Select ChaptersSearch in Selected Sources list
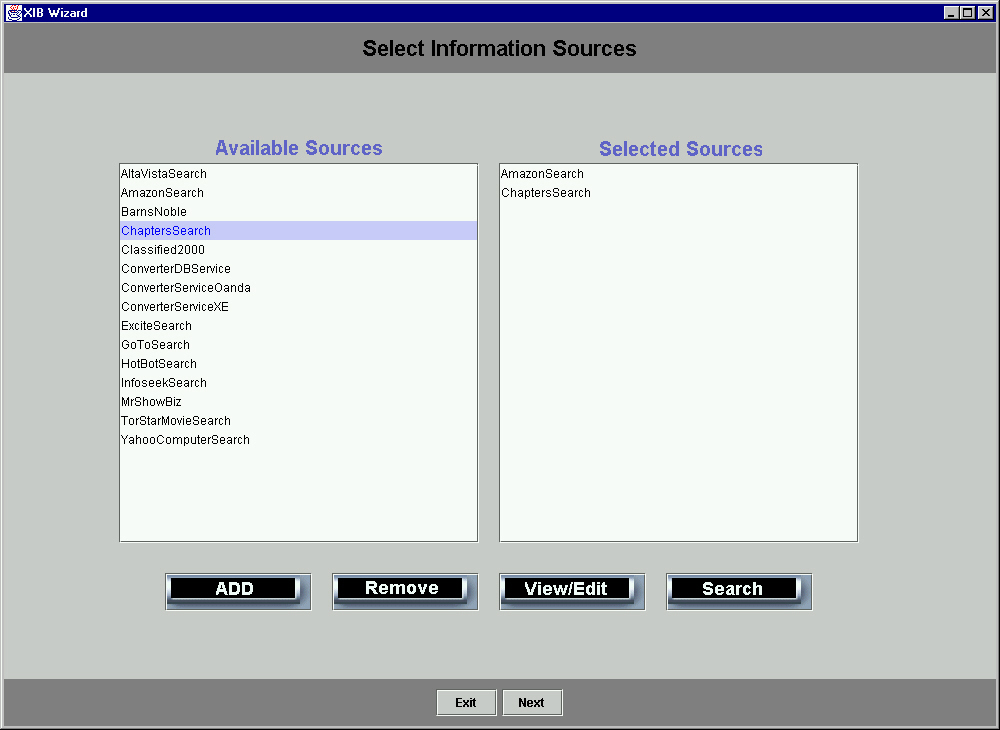This screenshot has width=1000, height=730. 679,193
